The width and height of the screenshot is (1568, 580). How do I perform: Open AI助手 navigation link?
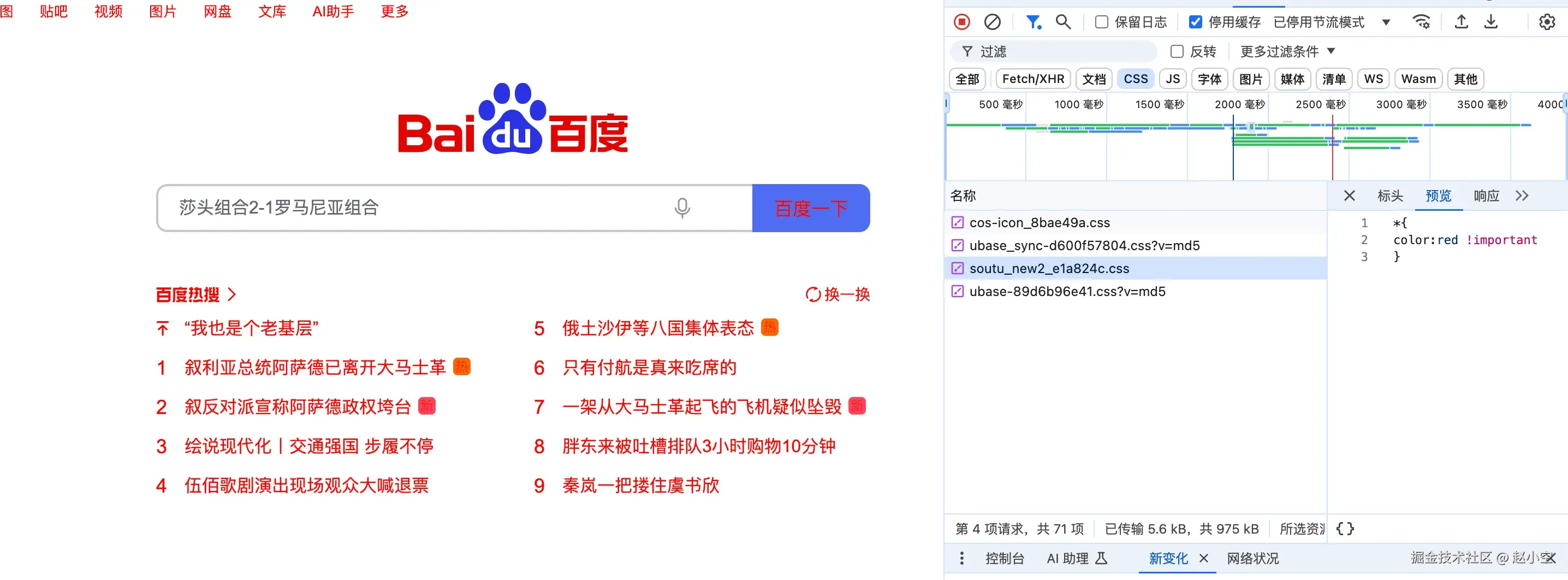click(x=333, y=11)
